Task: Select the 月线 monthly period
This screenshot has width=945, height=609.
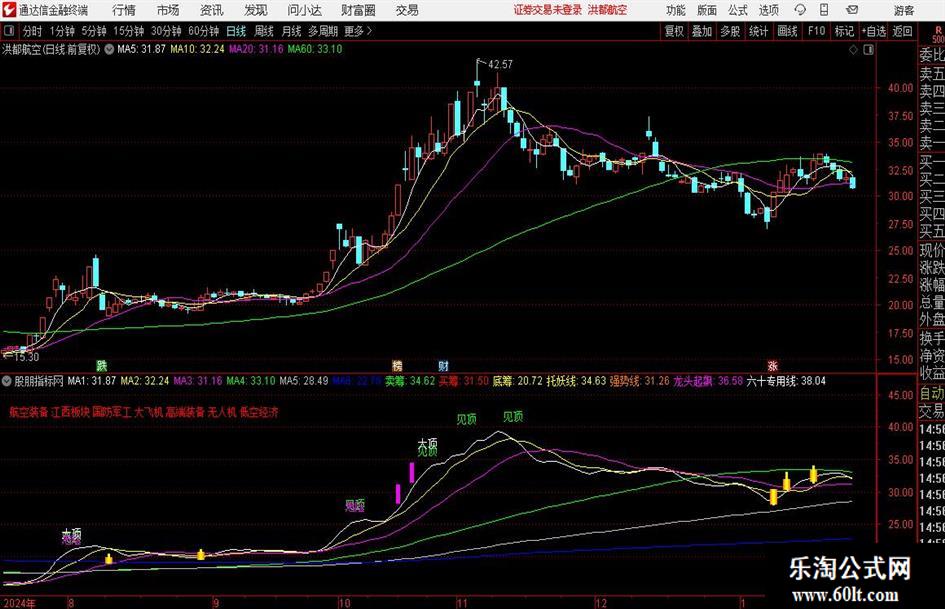Action: click(292, 31)
